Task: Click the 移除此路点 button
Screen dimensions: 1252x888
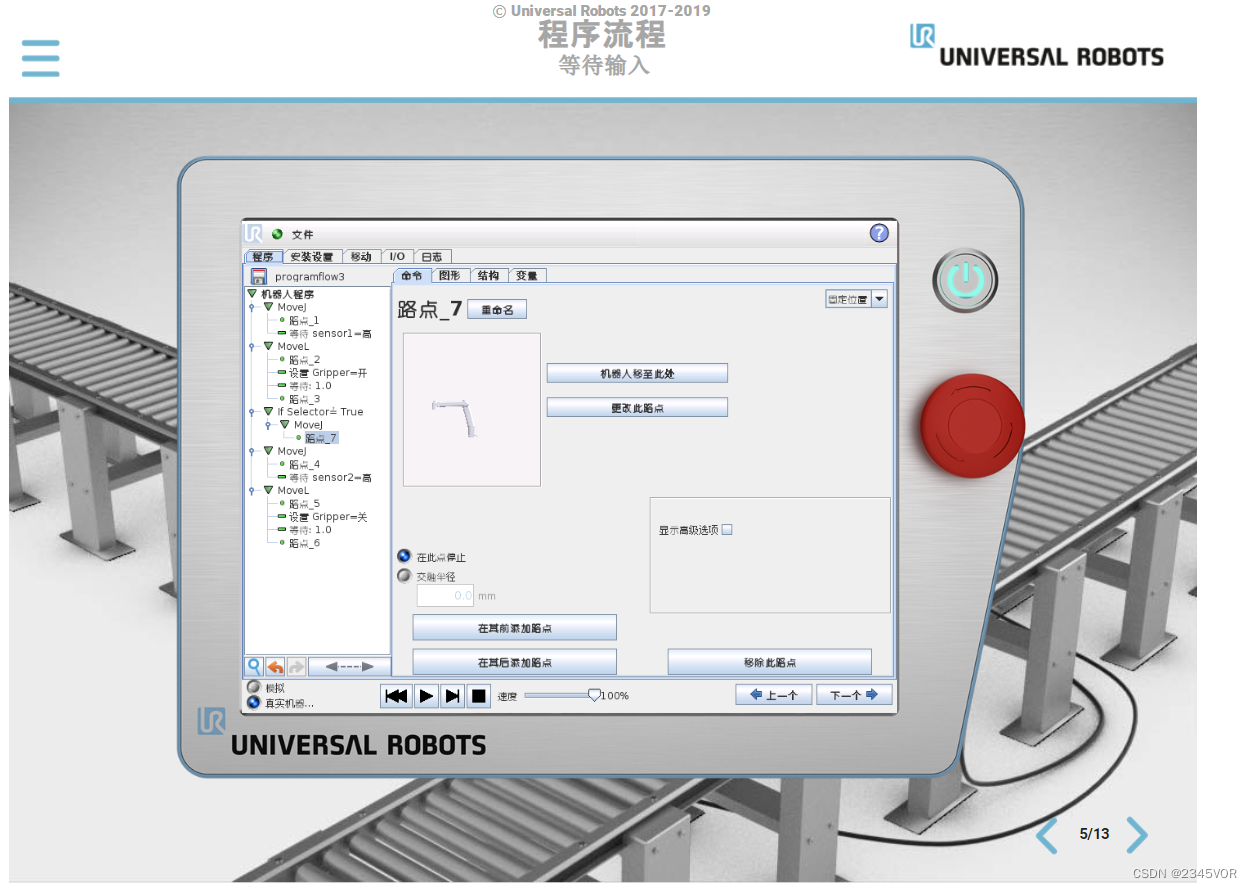Action: 770,662
